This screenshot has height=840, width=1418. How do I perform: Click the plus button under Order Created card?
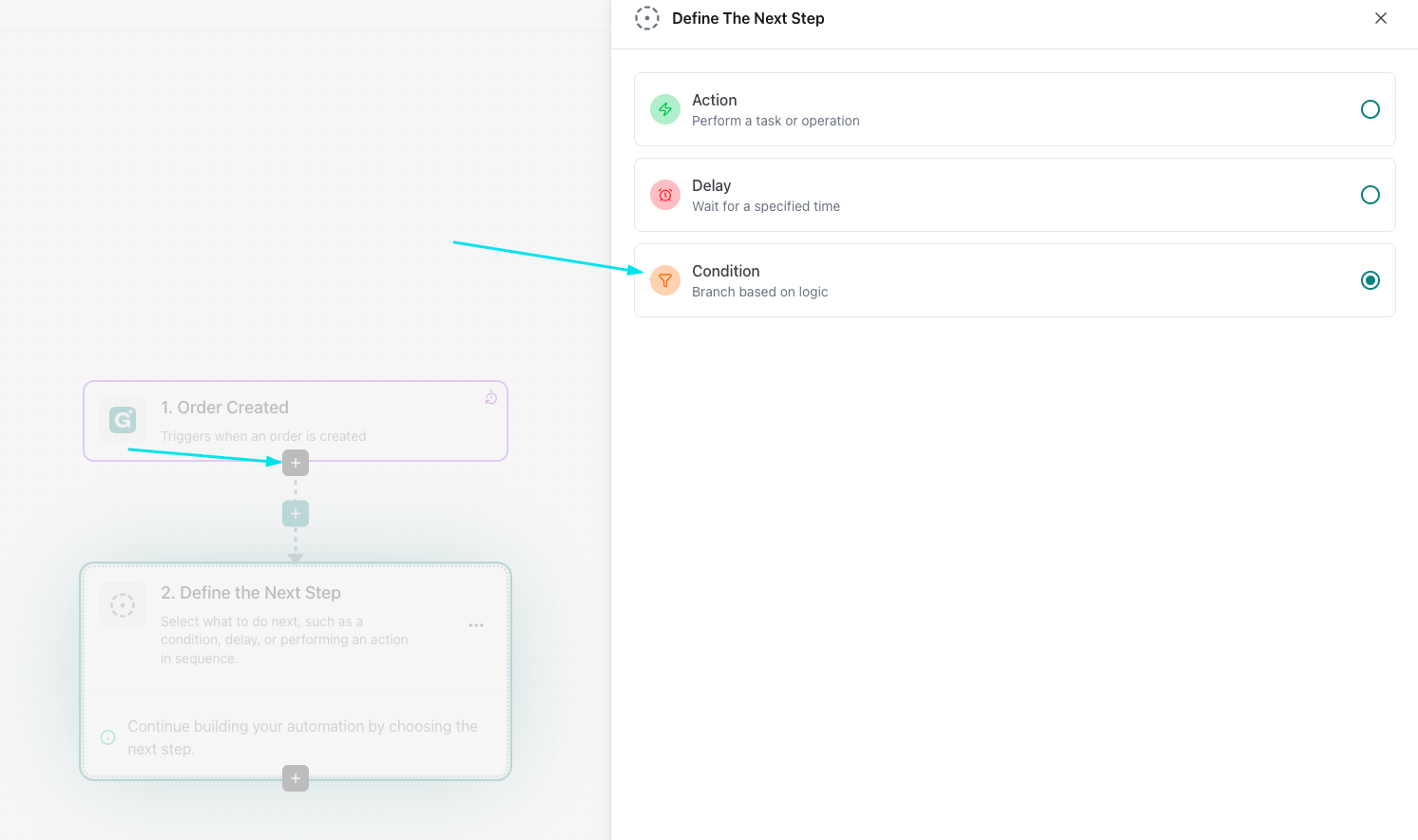coord(296,463)
